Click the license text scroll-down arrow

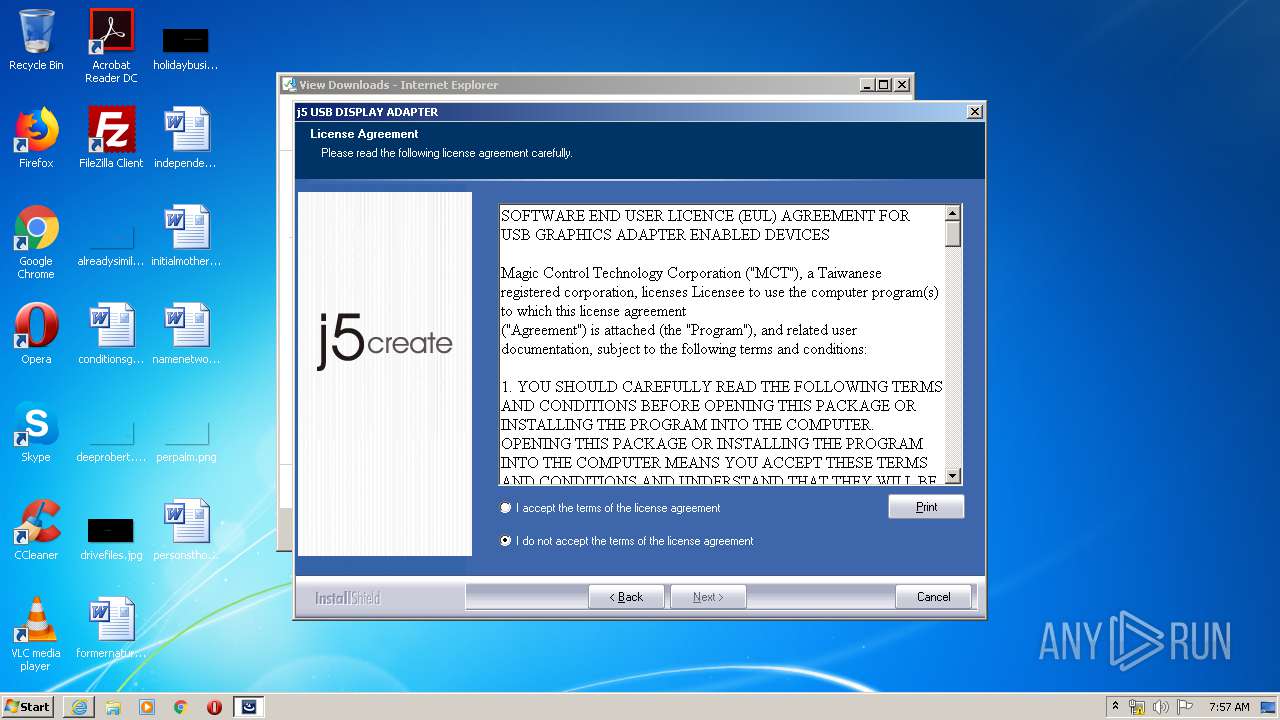[953, 477]
